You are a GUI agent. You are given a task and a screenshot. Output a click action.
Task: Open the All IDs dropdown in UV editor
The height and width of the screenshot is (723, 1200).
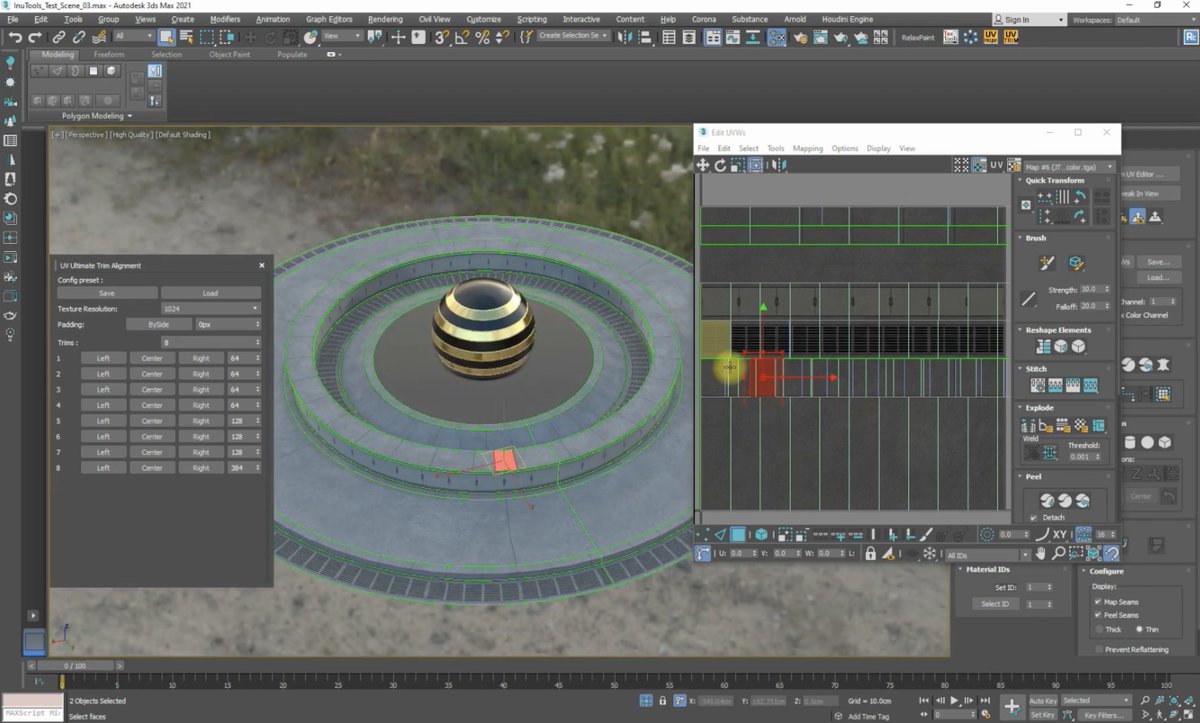[986, 555]
